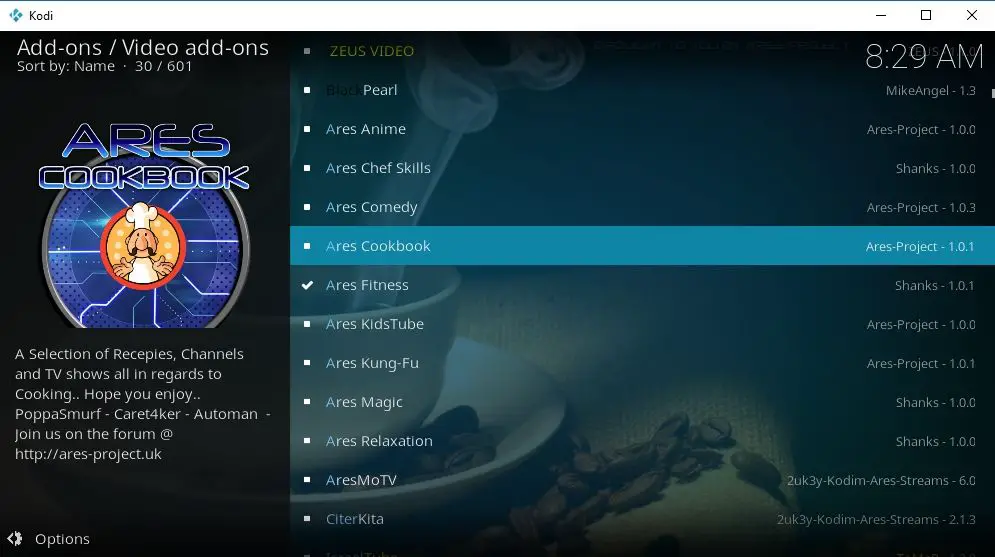995x557 pixels.
Task: Click the checkmark beside Ares Fitness
Action: coord(307,285)
